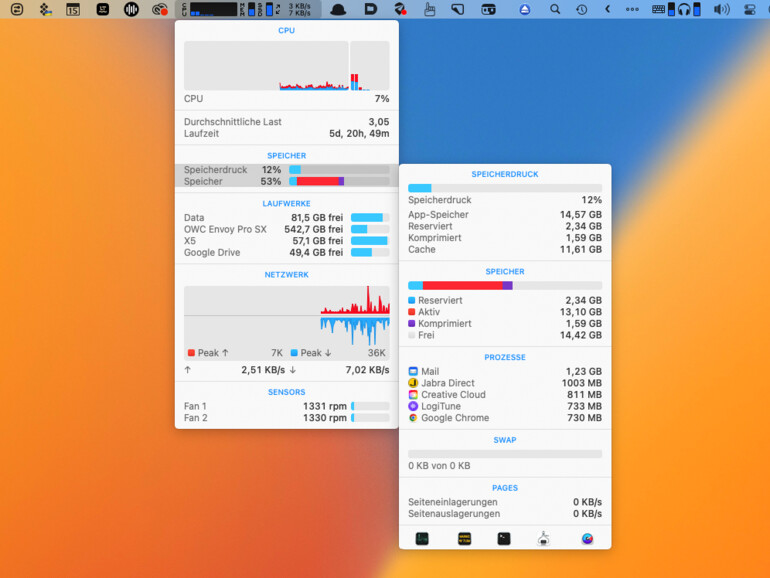This screenshot has height=578, width=770.
Task: Select the Data drive row
Action: [286, 218]
